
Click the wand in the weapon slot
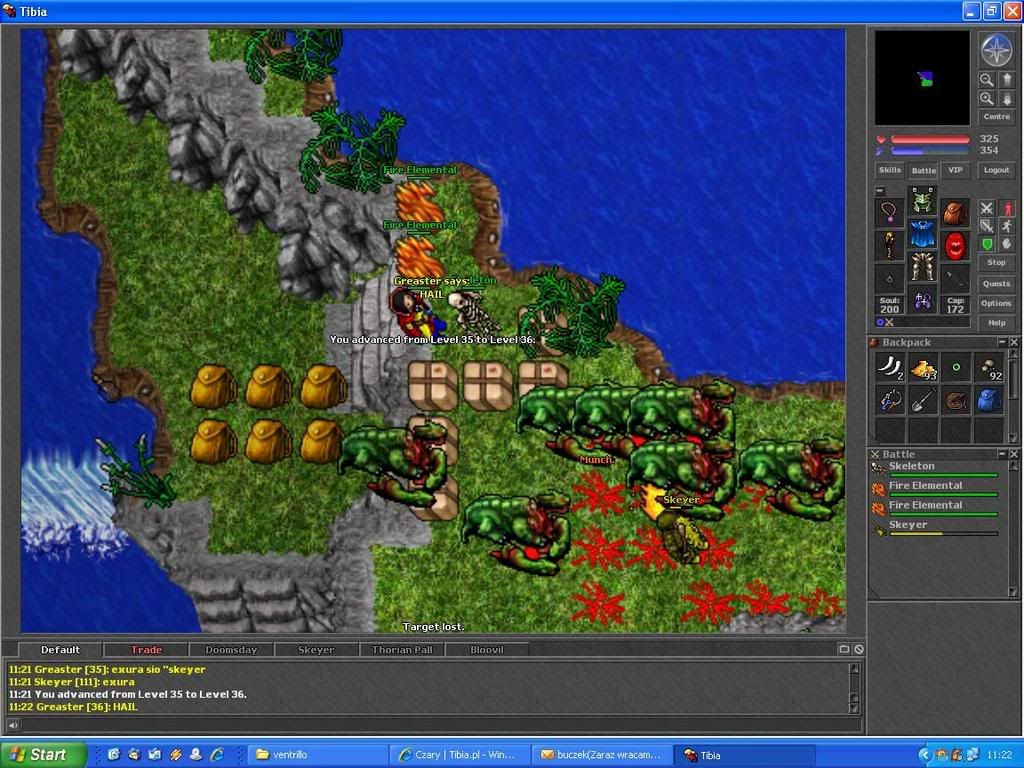pyautogui.click(x=889, y=246)
